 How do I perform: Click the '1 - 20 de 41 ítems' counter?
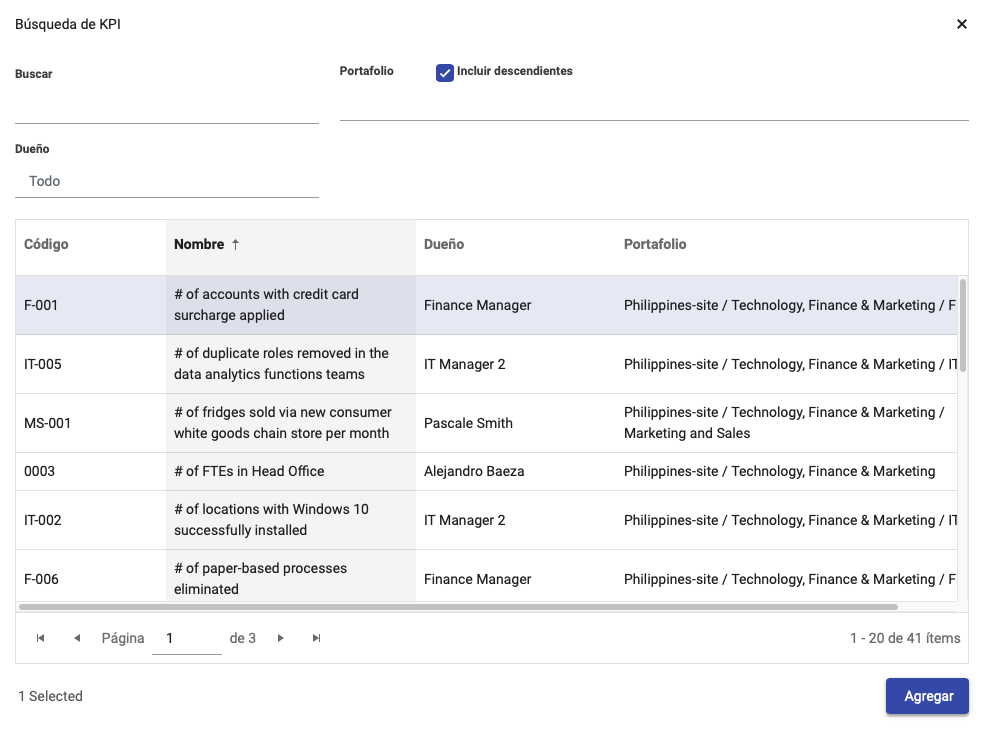[x=905, y=638]
